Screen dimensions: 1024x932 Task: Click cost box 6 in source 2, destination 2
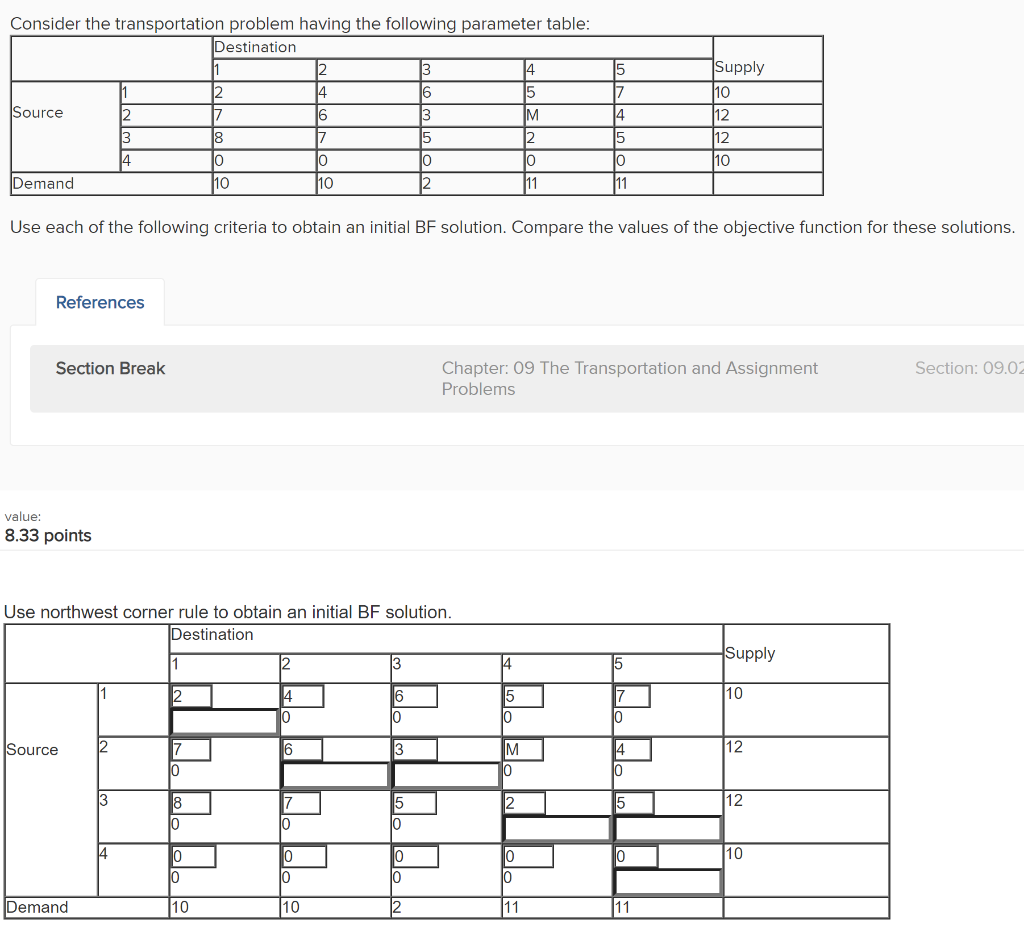(x=302, y=749)
